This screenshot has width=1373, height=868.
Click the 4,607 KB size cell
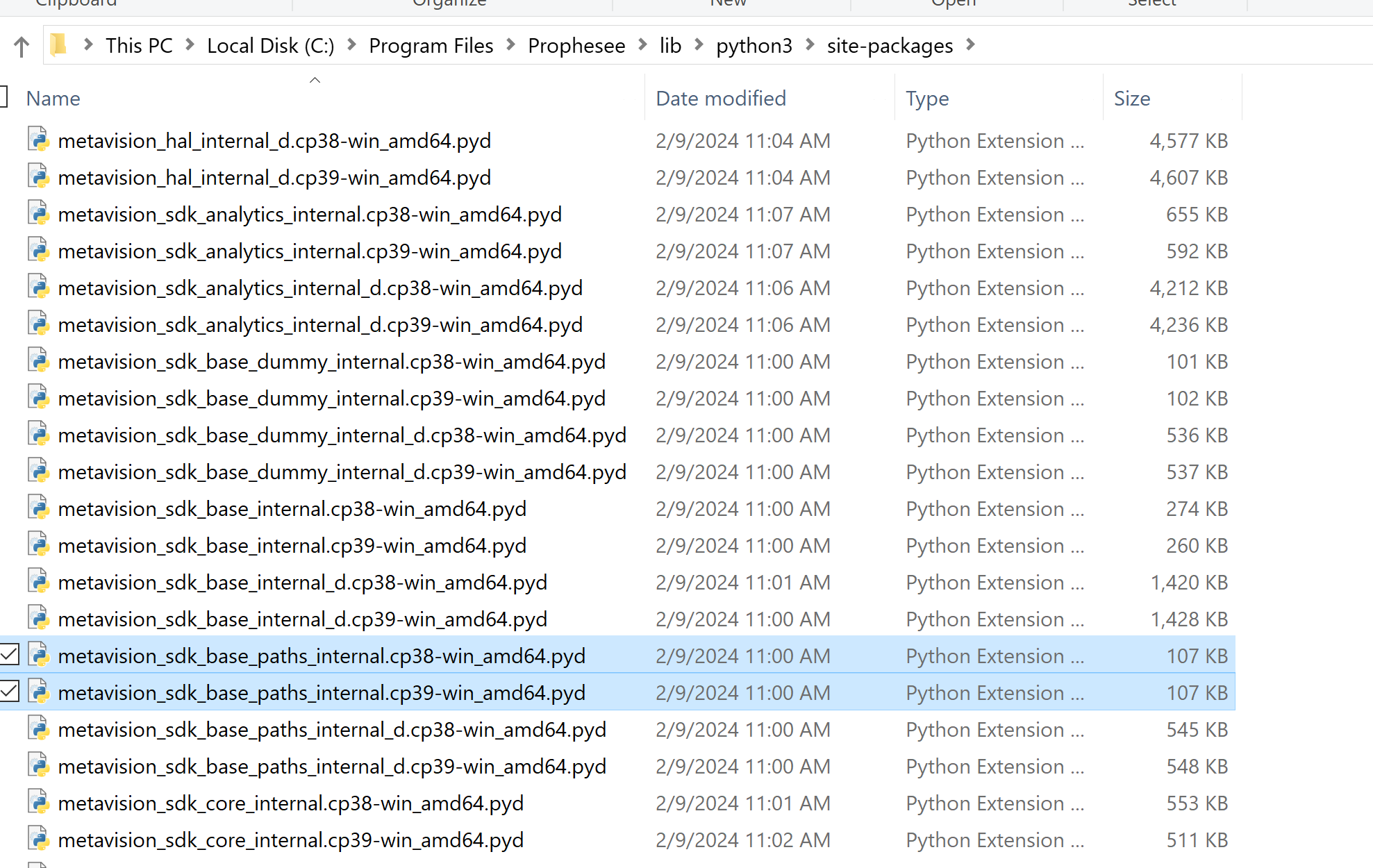[1188, 178]
